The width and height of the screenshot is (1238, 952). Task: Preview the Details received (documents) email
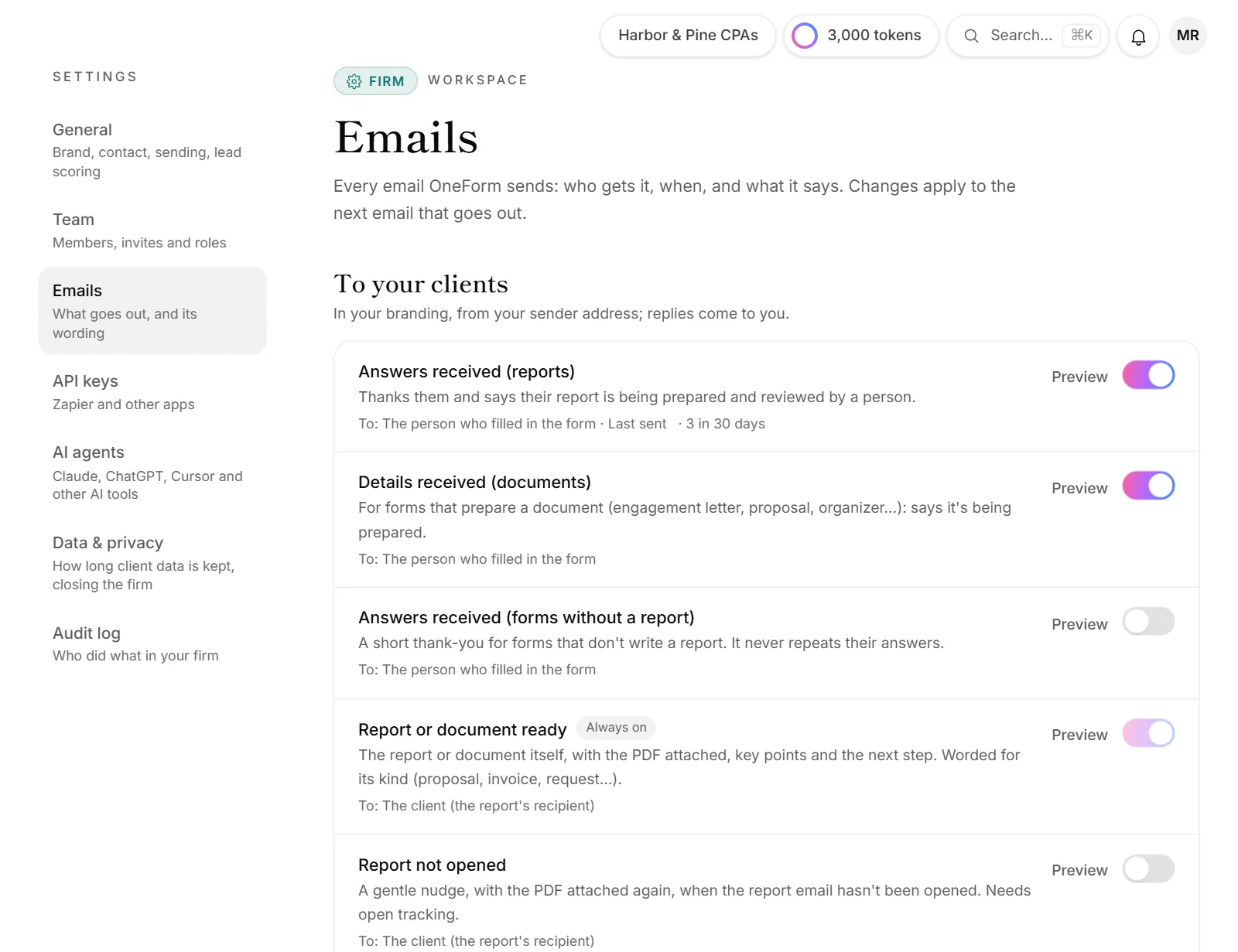click(x=1079, y=488)
